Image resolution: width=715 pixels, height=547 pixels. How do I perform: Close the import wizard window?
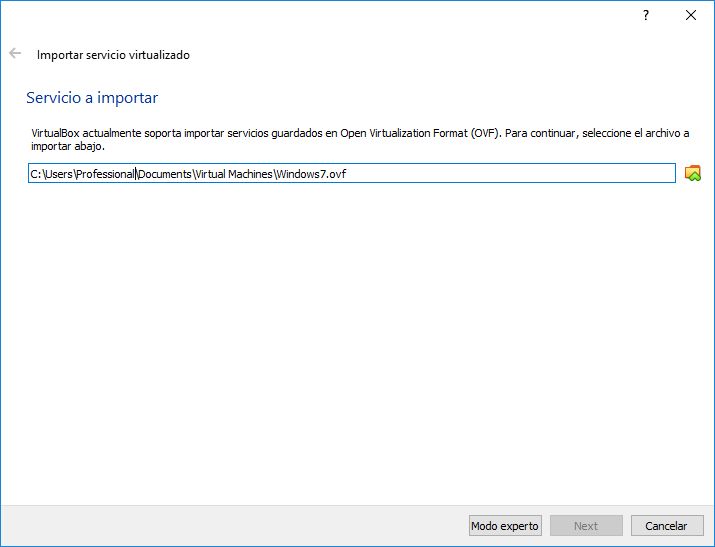pos(690,15)
